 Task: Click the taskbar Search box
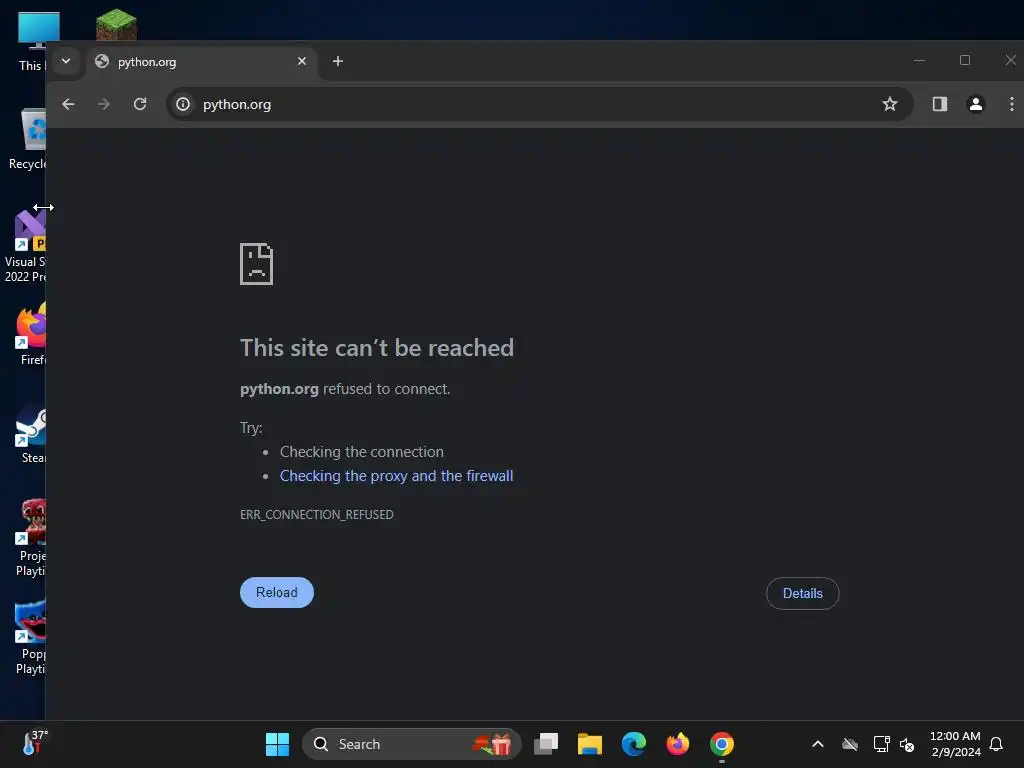point(412,744)
